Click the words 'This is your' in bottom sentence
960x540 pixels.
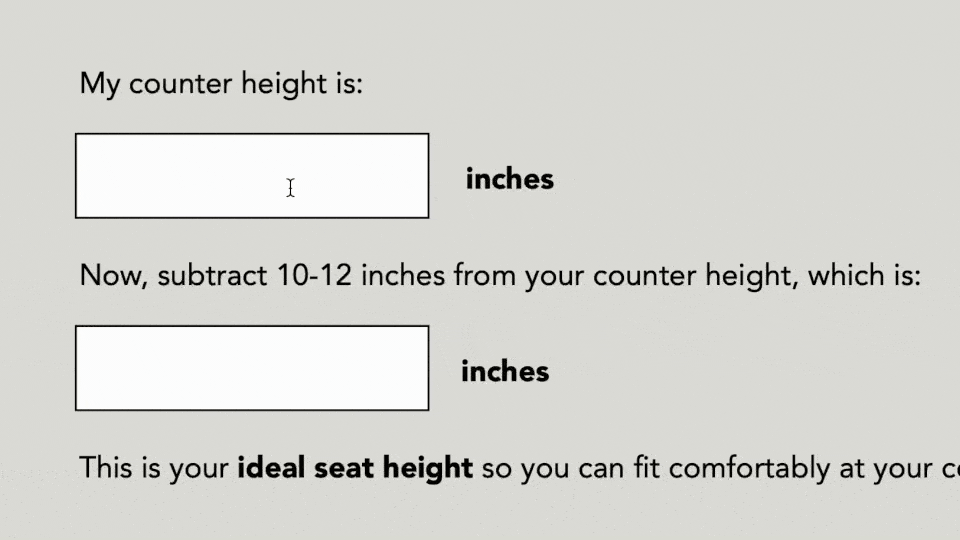pos(154,467)
